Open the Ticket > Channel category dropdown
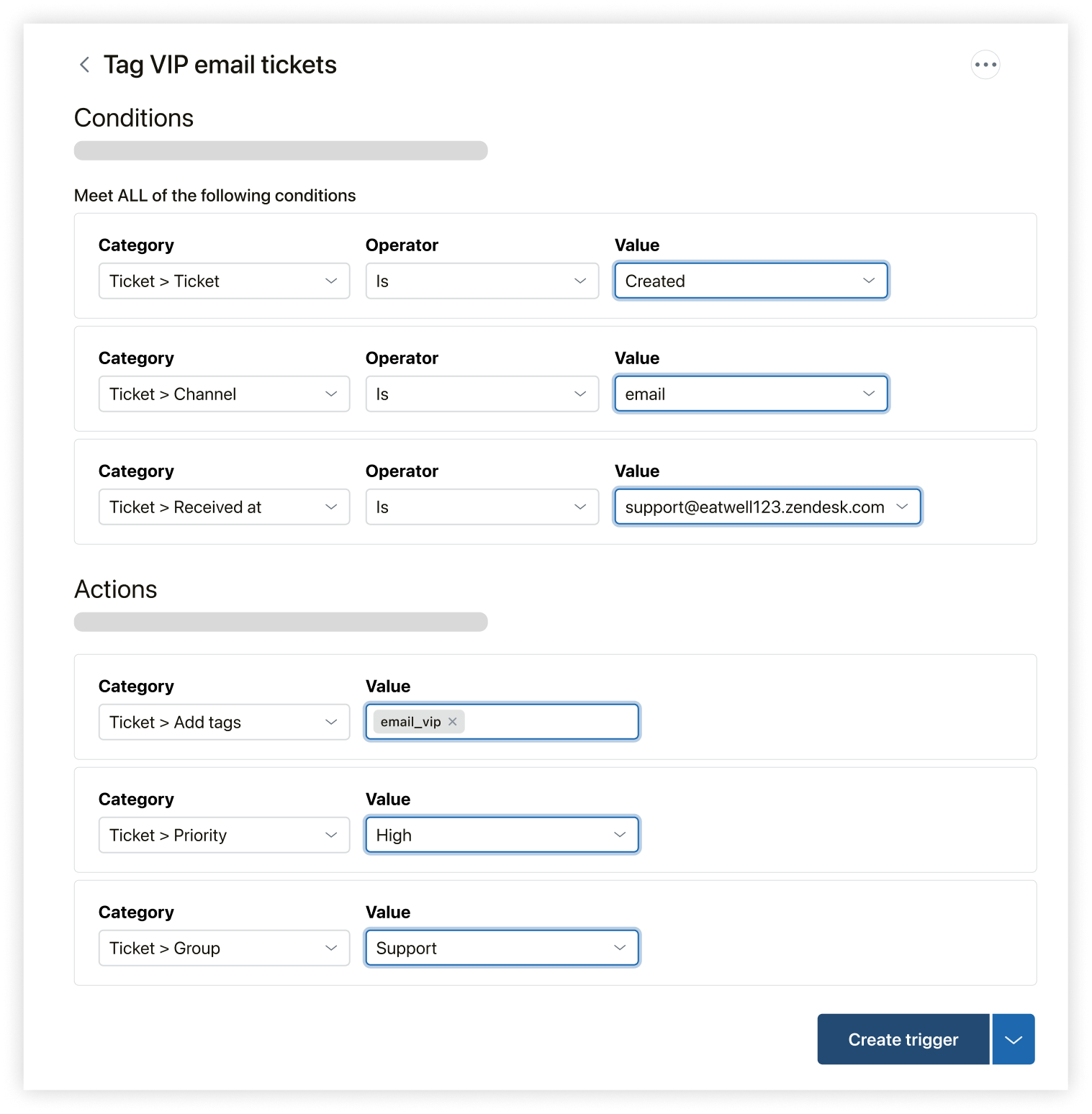Screen dimensions: 1092x1114 [224, 394]
